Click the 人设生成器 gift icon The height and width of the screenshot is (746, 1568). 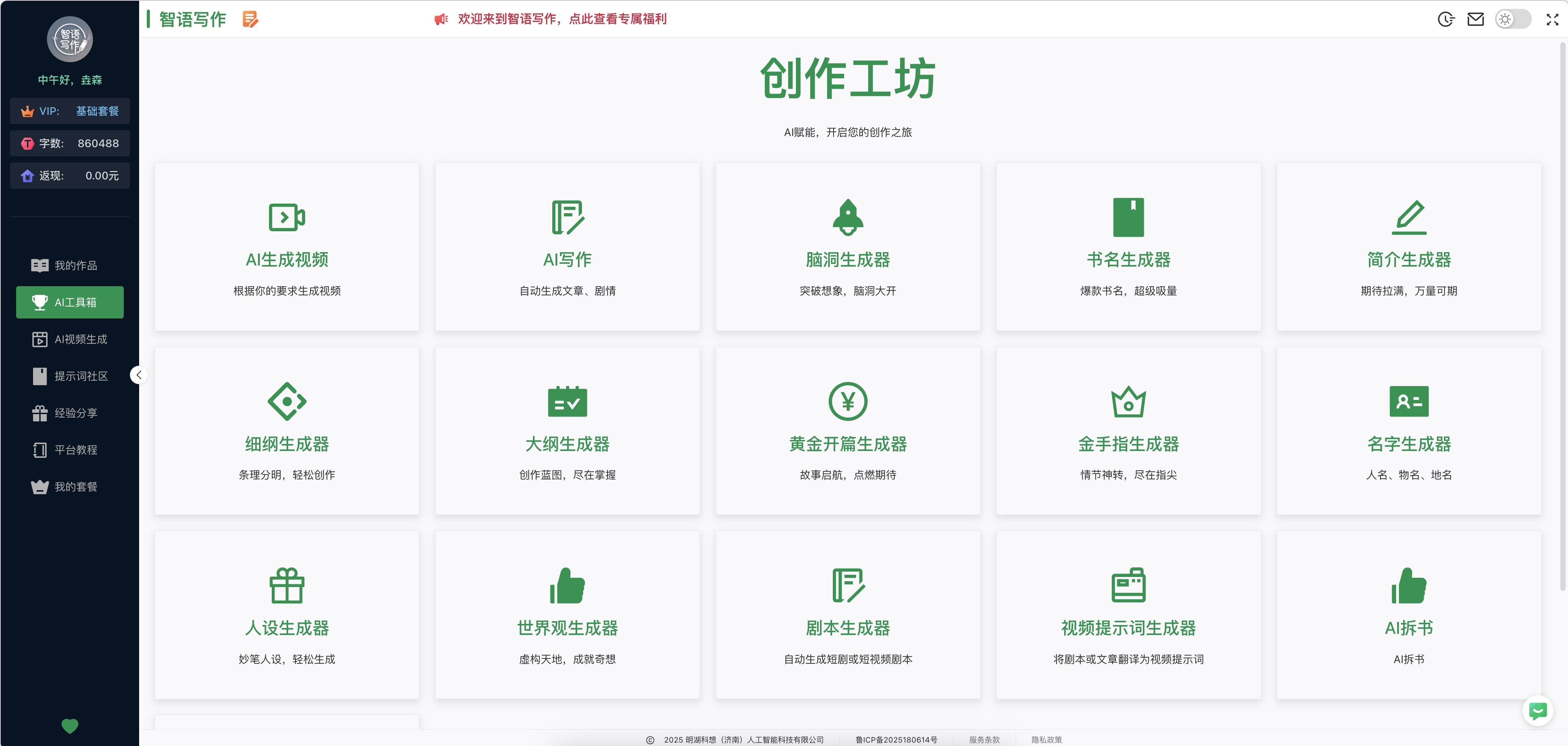[287, 585]
